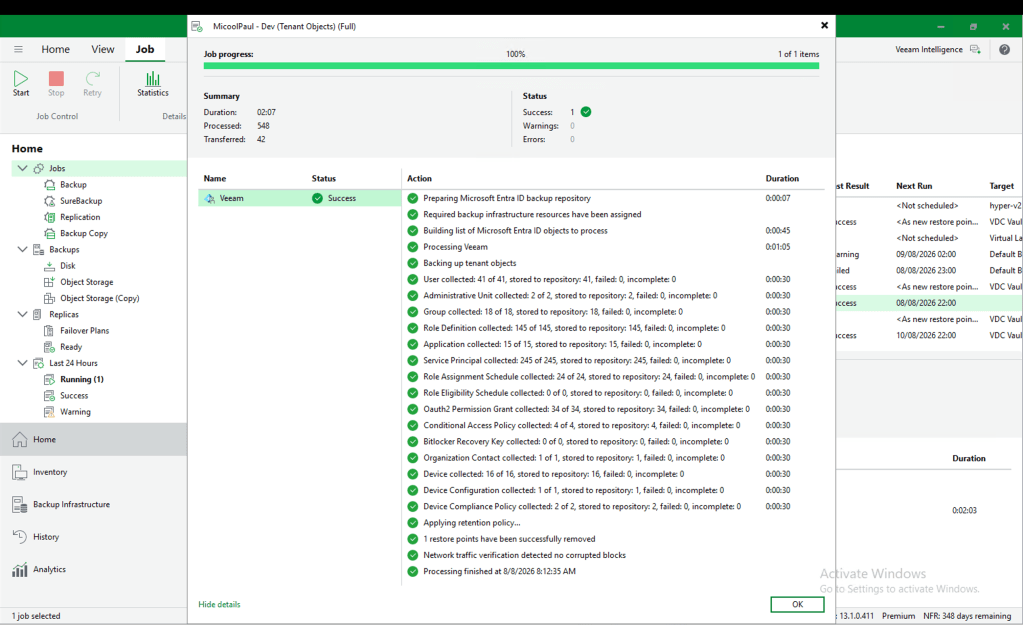Select 'Applying retention policy...' line
Screen dimensions: 1023x625
coord(472,523)
